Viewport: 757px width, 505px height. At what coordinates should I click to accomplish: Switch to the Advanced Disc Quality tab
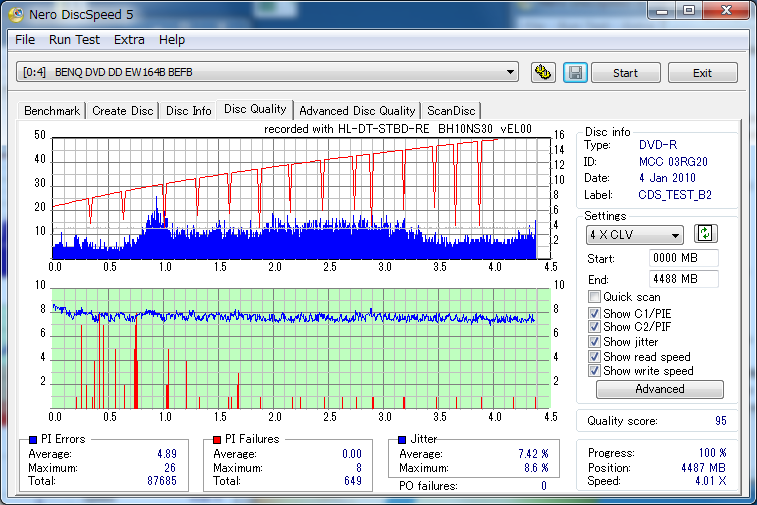(x=357, y=111)
